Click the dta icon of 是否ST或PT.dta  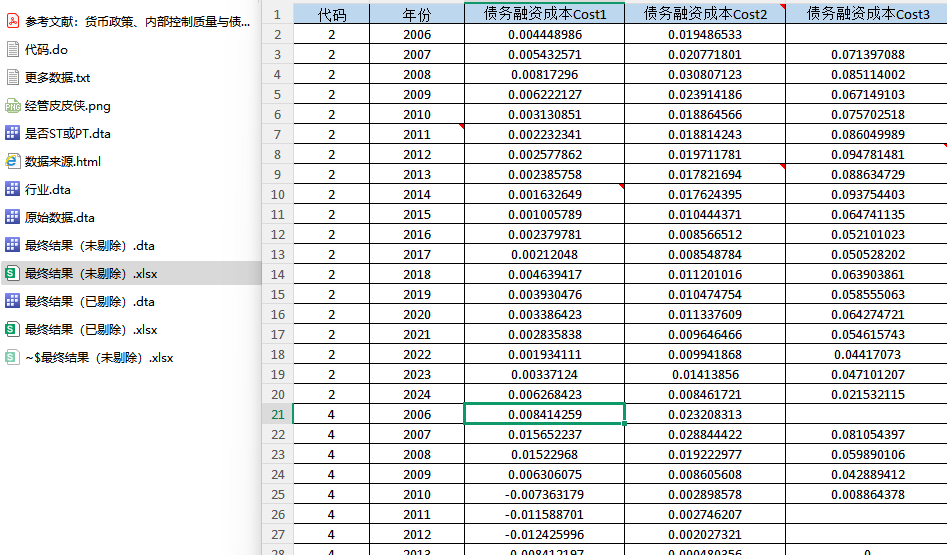13,133
